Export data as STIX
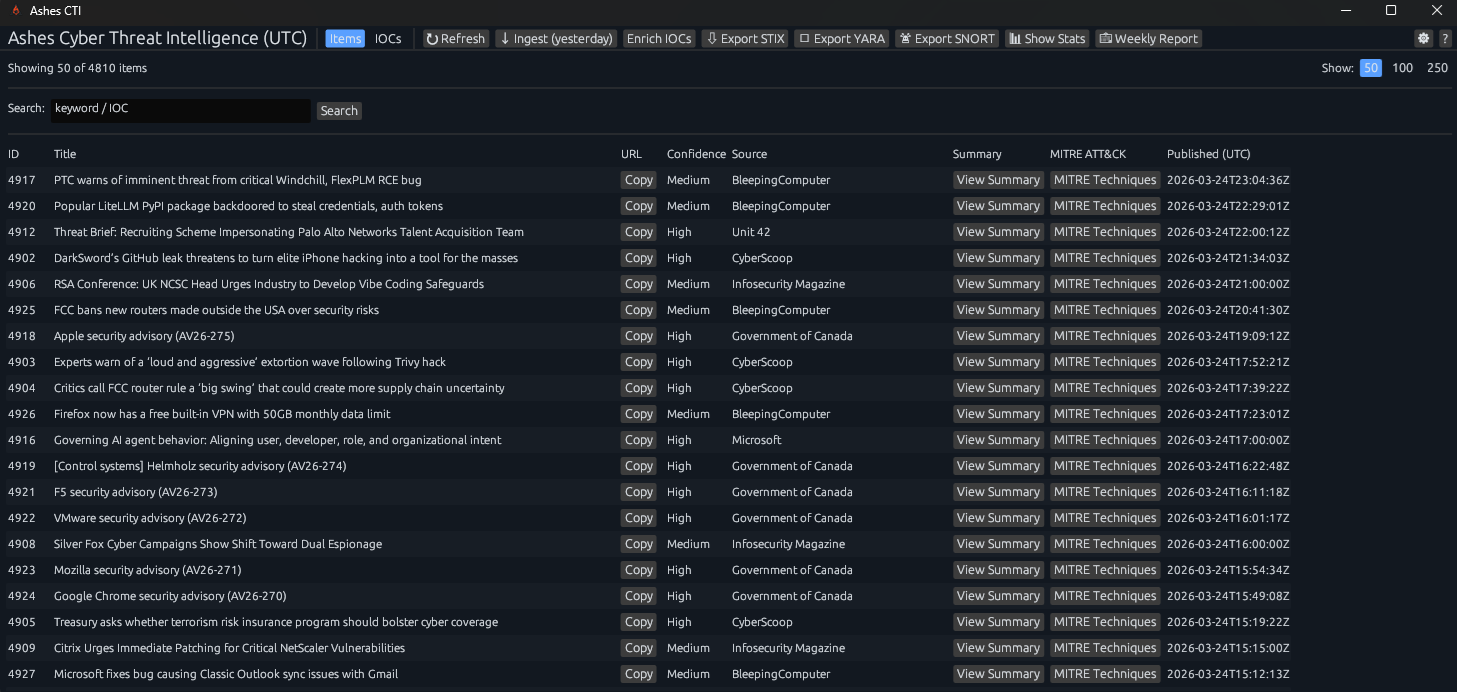This screenshot has height=692, width=1457. 745,39
